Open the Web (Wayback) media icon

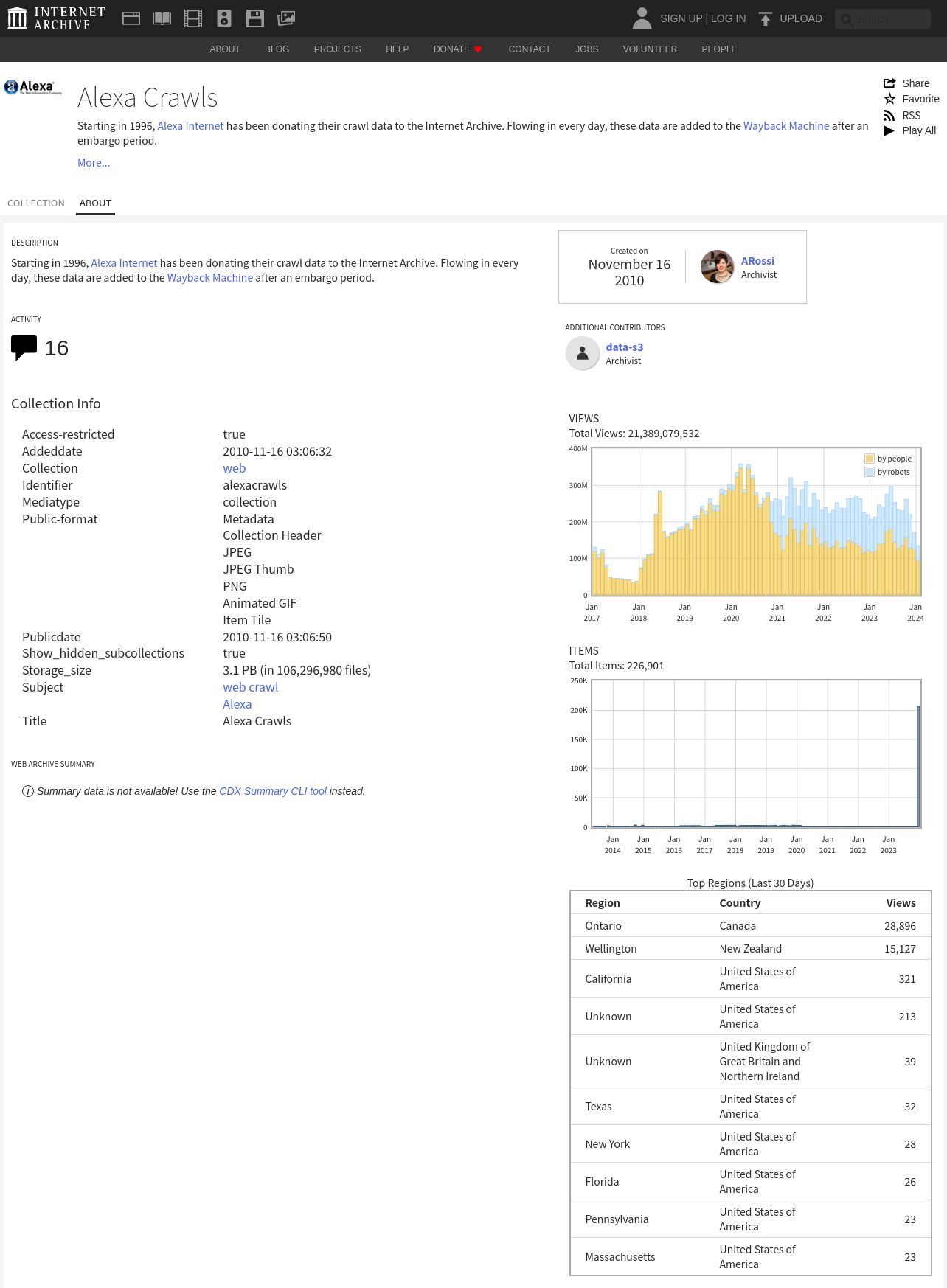(x=131, y=18)
